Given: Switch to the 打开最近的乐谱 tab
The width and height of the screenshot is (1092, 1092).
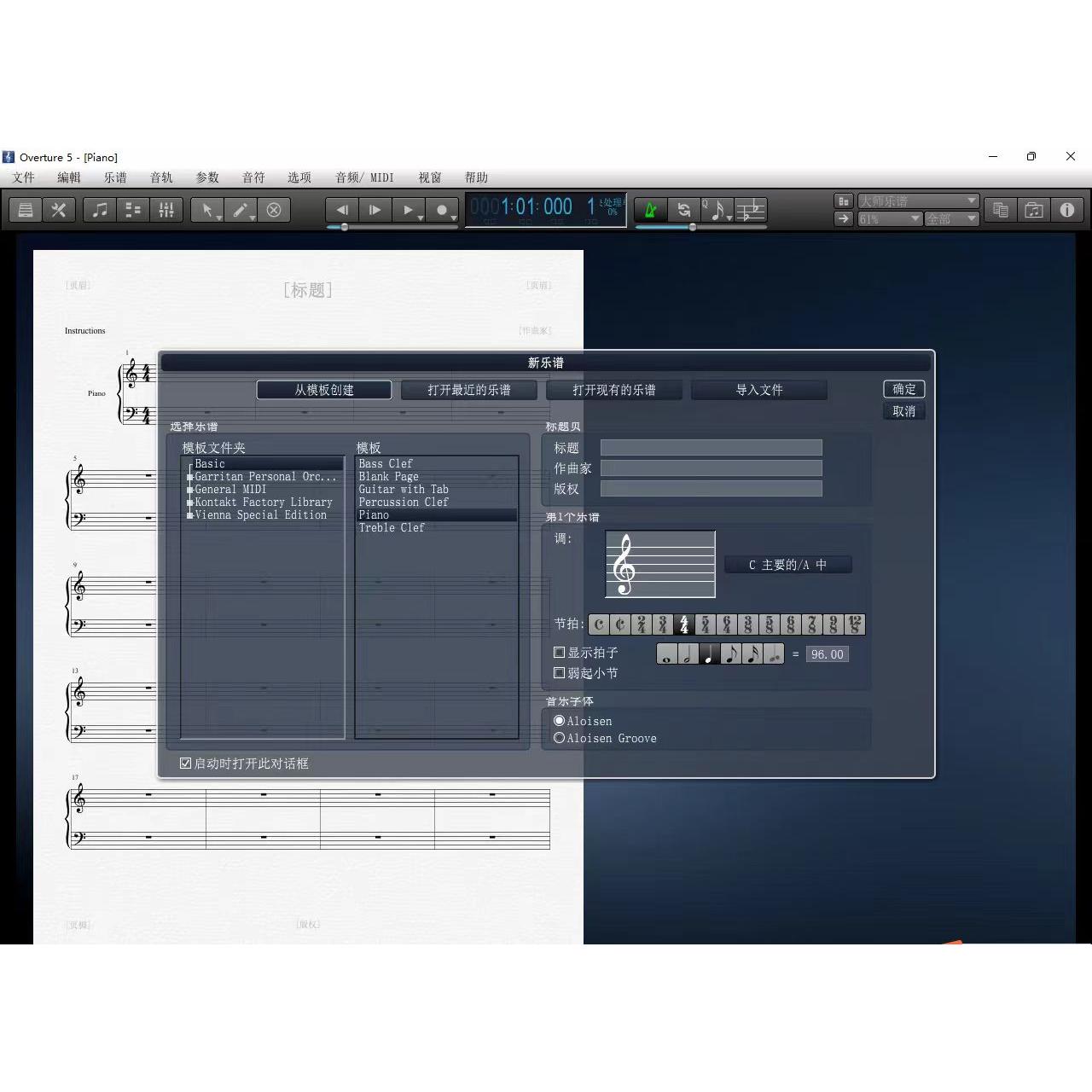Looking at the screenshot, I should [x=469, y=390].
